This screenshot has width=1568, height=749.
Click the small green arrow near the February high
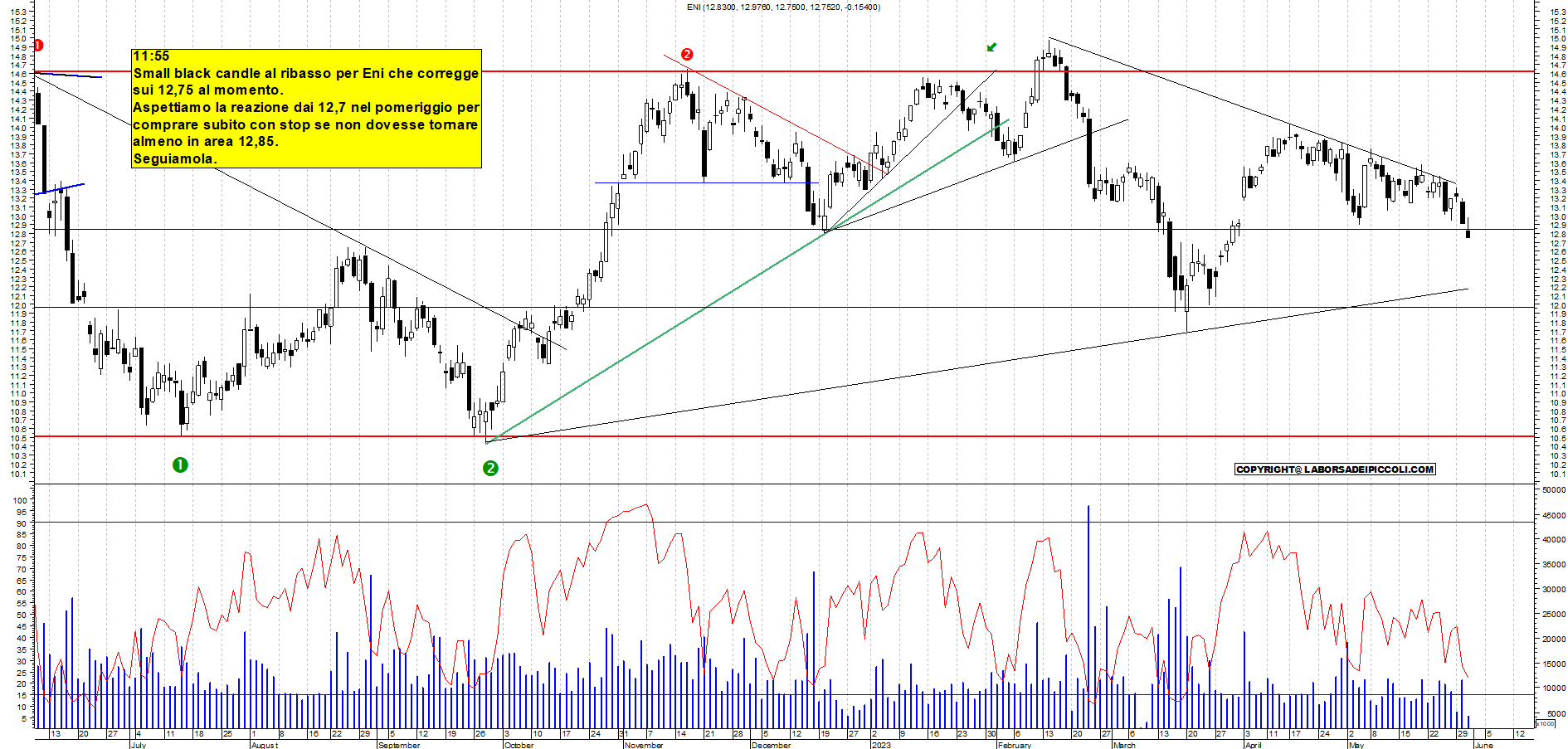click(991, 47)
